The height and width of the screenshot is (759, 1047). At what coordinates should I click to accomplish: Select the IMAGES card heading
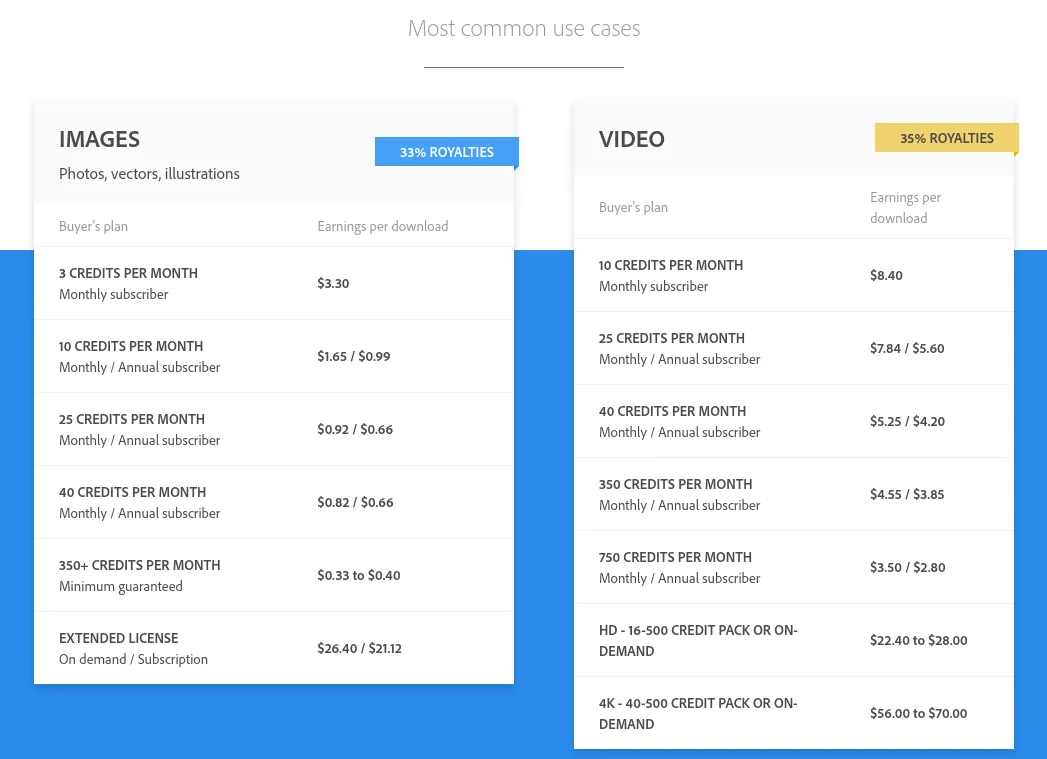click(x=99, y=139)
